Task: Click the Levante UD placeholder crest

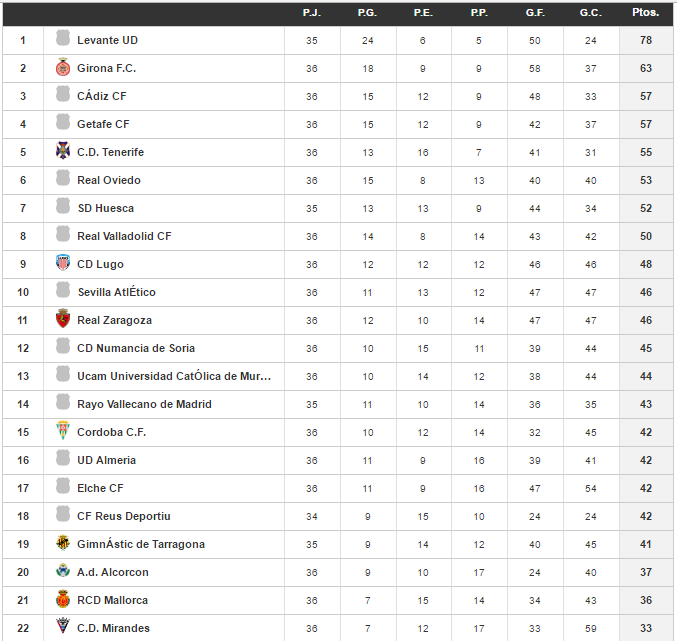Action: [x=63, y=40]
